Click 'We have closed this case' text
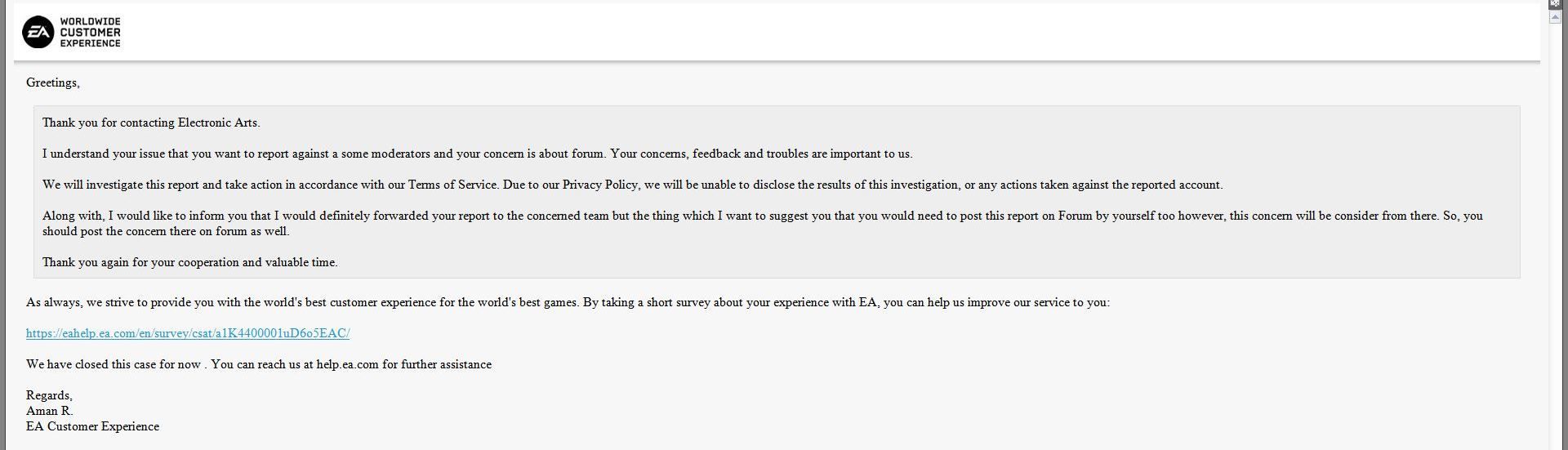Image resolution: width=1568 pixels, height=450 pixels. (x=114, y=364)
